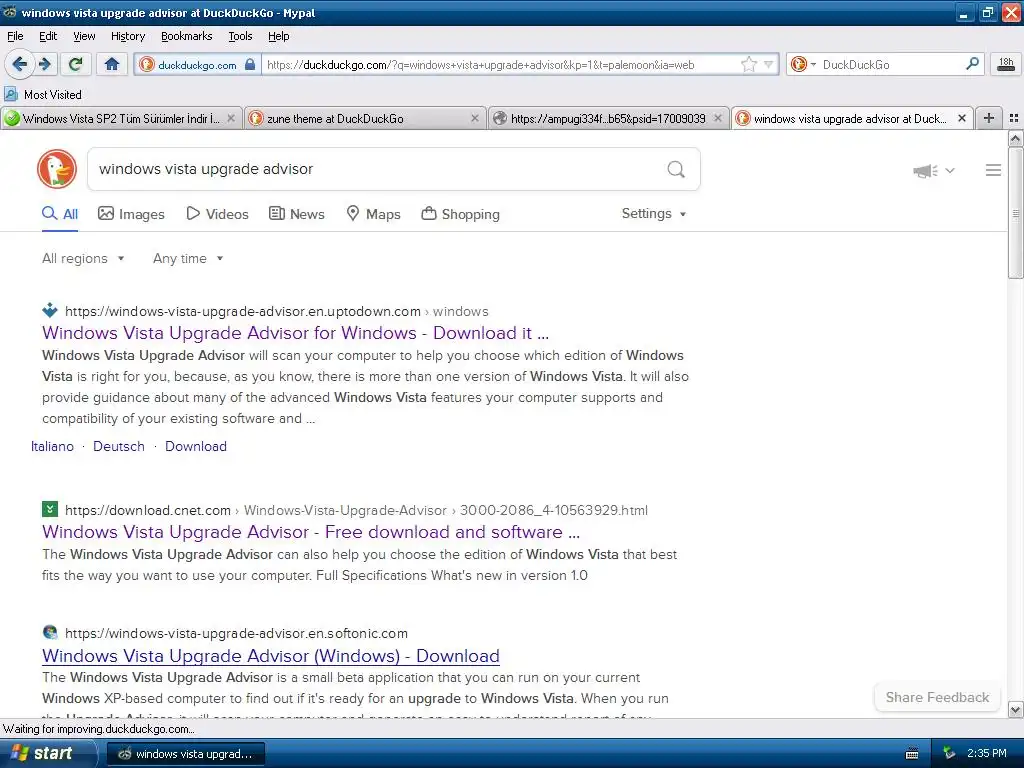Open the on-screen keyboard tray icon

[x=912, y=754]
